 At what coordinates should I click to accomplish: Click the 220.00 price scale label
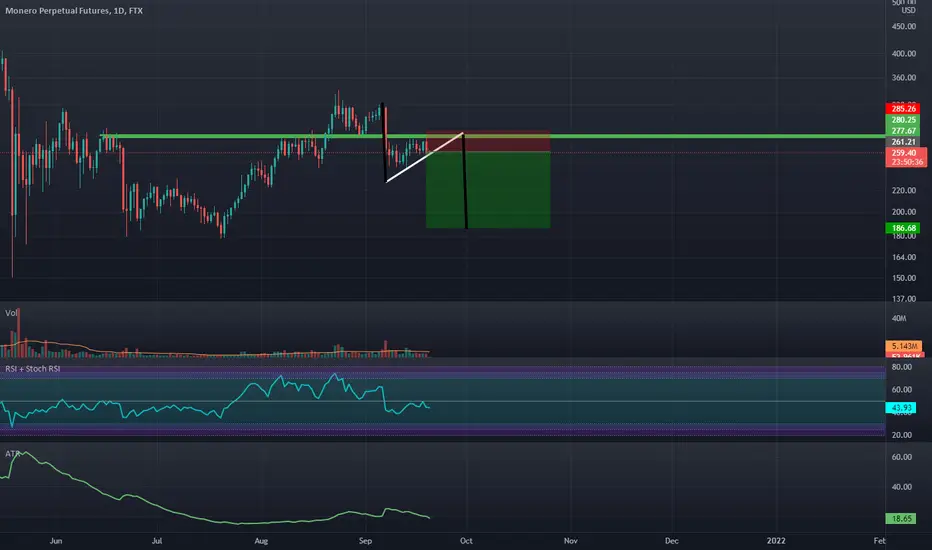(x=903, y=190)
